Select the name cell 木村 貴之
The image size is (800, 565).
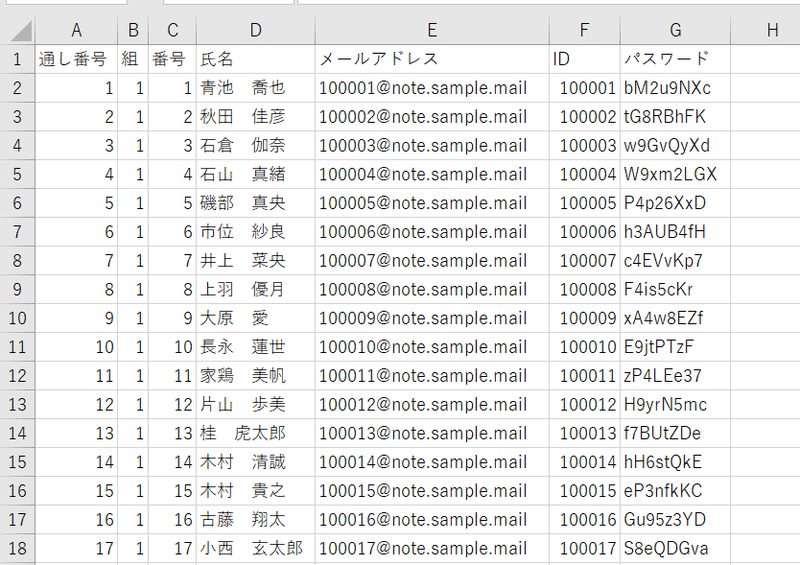(x=256, y=491)
